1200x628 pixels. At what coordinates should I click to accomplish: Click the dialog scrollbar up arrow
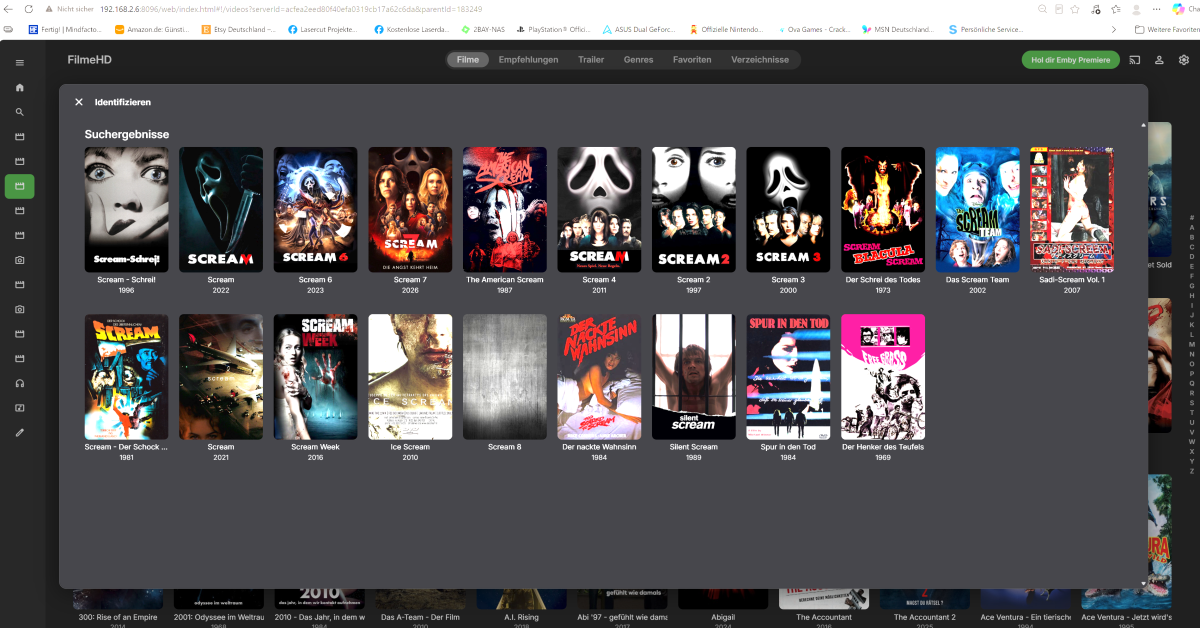tap(1143, 125)
